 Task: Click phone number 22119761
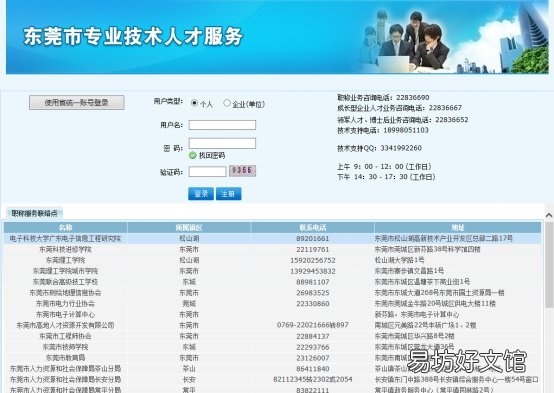pos(313,250)
